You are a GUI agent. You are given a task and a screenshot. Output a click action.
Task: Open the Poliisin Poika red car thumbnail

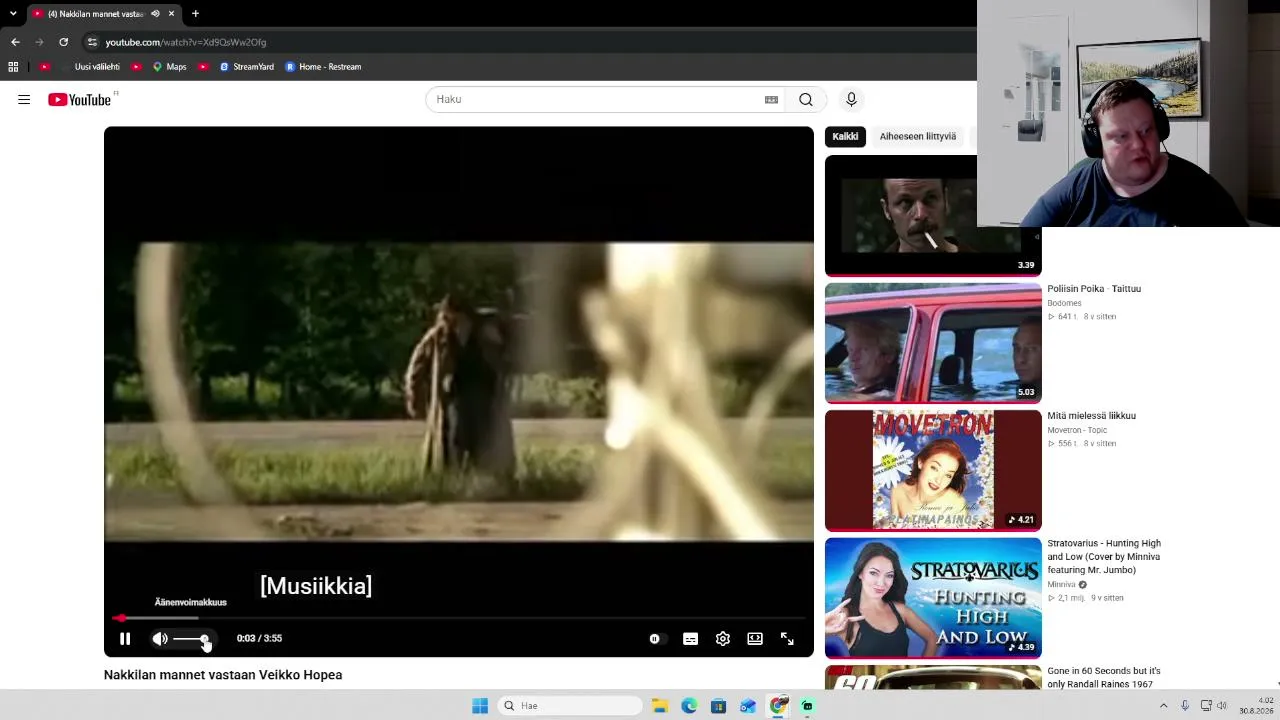933,343
